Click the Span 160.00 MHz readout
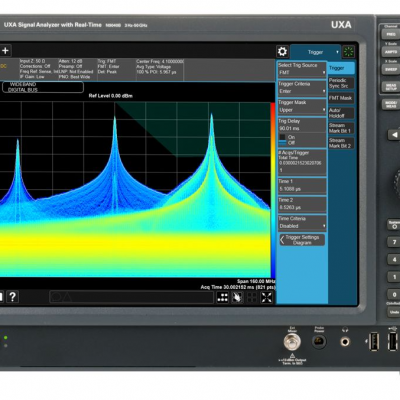Viewport: 400px width, 400px height. [256, 282]
